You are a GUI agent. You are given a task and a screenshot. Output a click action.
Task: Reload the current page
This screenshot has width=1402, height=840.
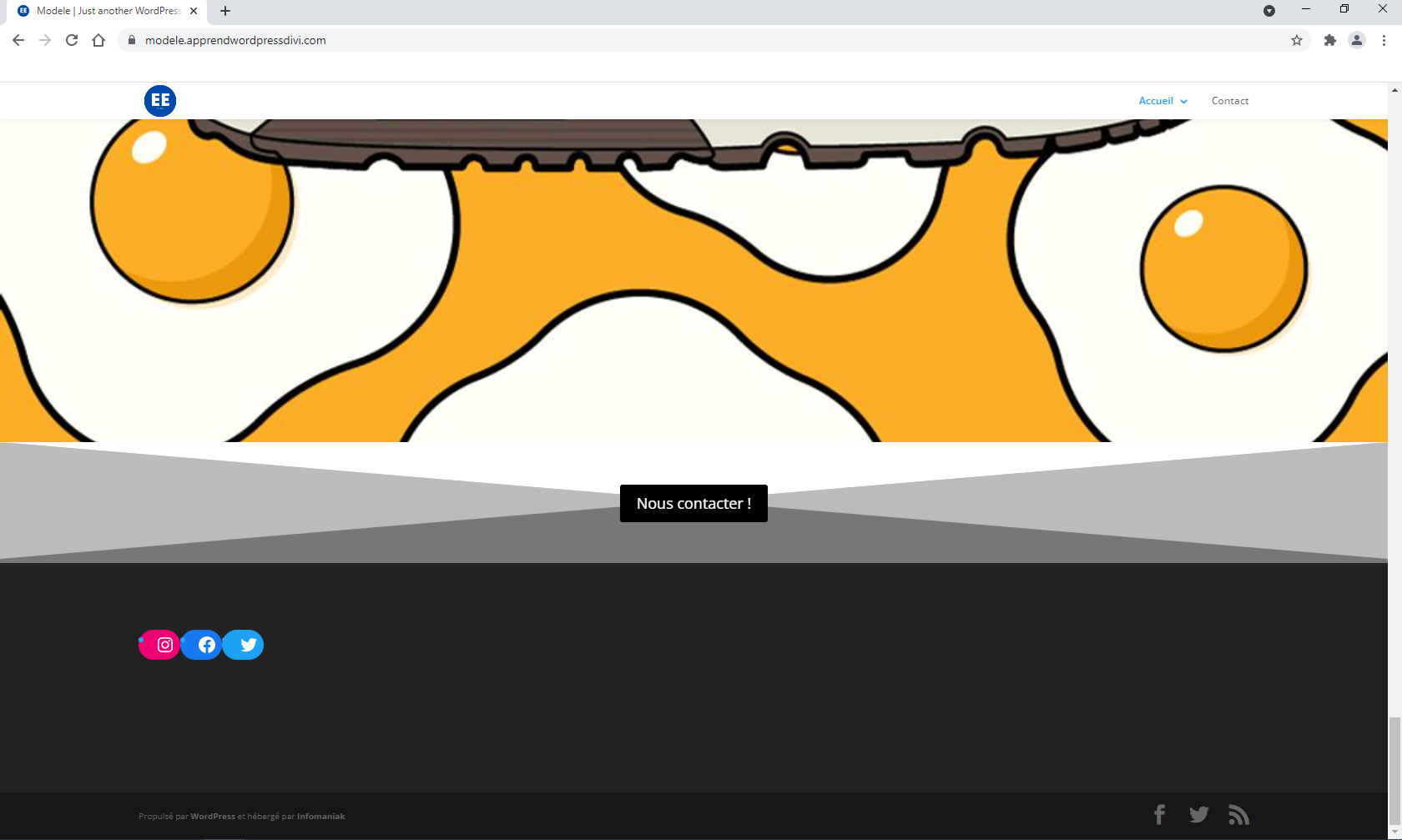click(72, 40)
